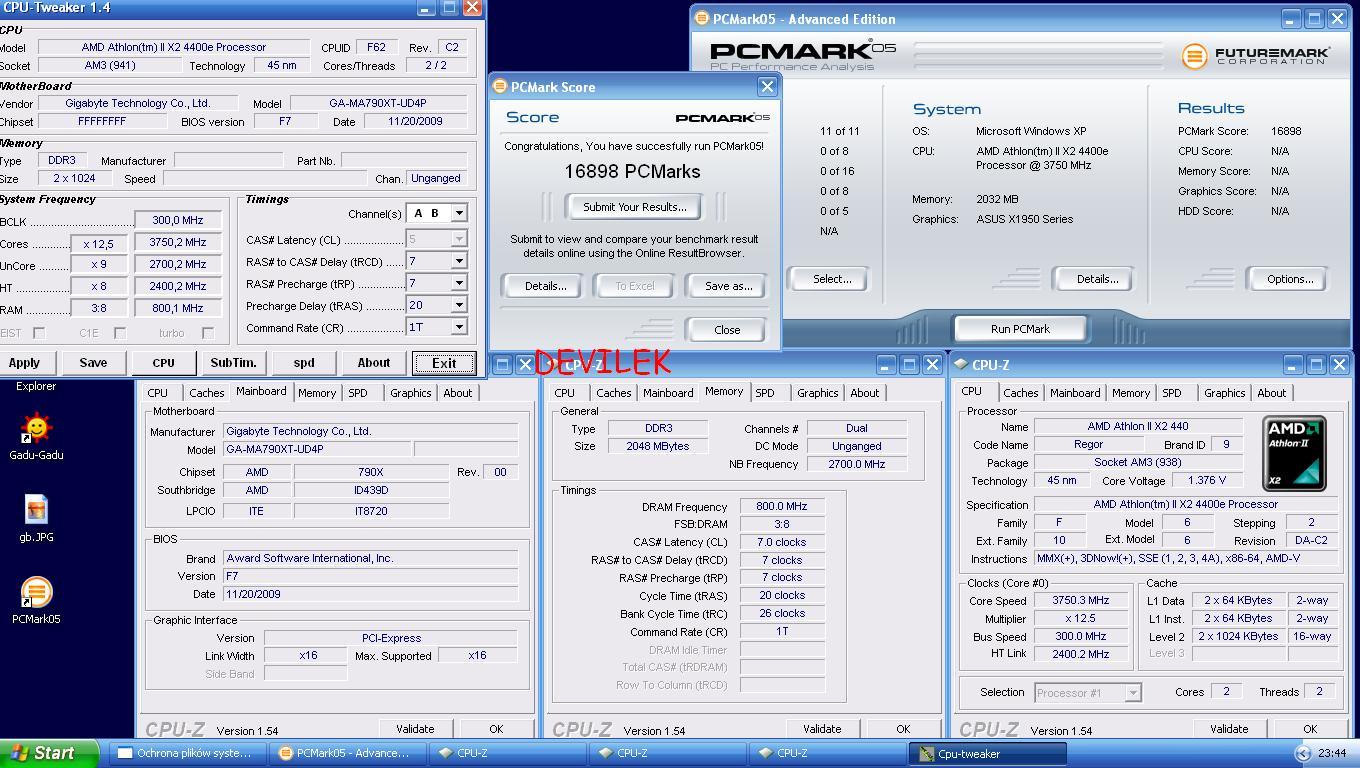Open the Command Rate (CR) dropdown in CPU-Tweaker
The image size is (1360, 768).
[x=459, y=327]
